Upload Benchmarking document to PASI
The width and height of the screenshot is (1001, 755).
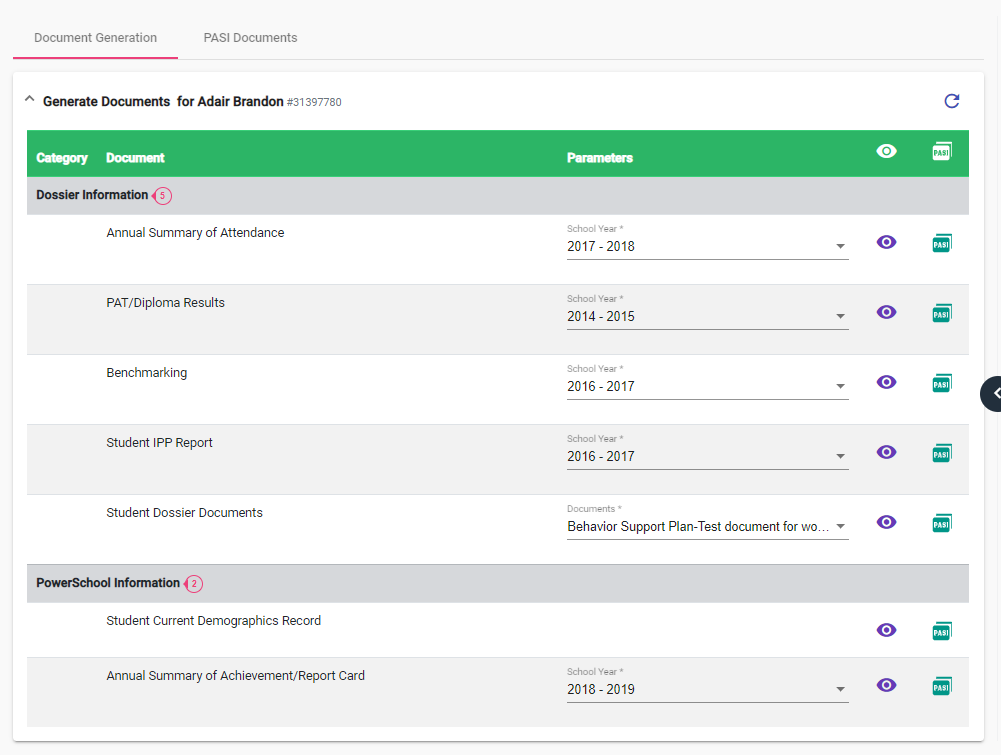pos(941,383)
